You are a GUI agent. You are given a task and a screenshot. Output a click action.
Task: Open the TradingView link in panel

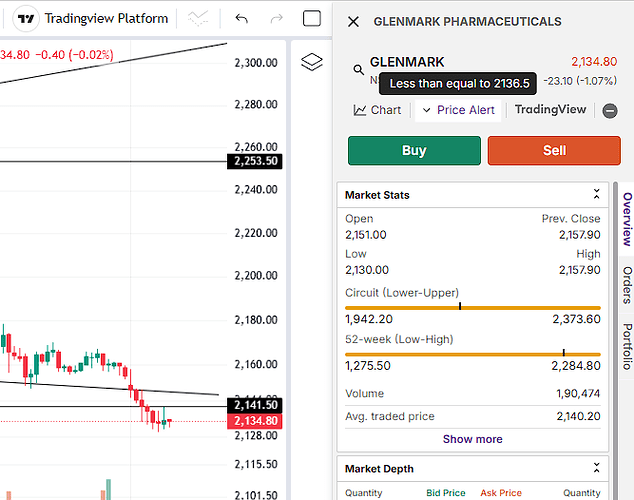pos(550,110)
